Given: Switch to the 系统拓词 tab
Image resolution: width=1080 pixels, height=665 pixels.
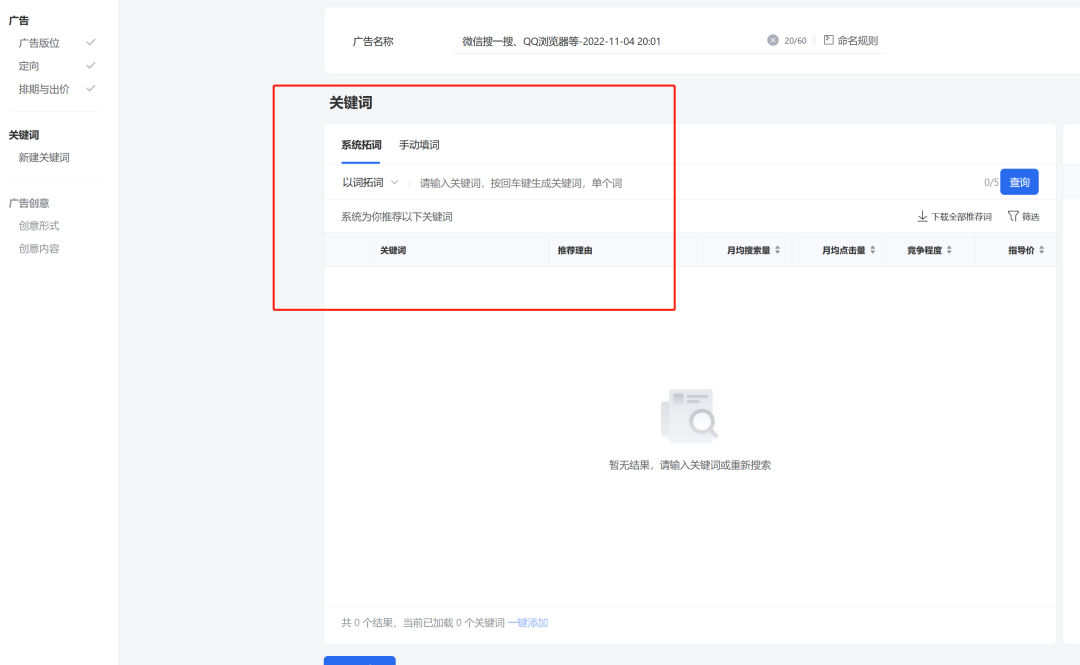Looking at the screenshot, I should point(361,145).
